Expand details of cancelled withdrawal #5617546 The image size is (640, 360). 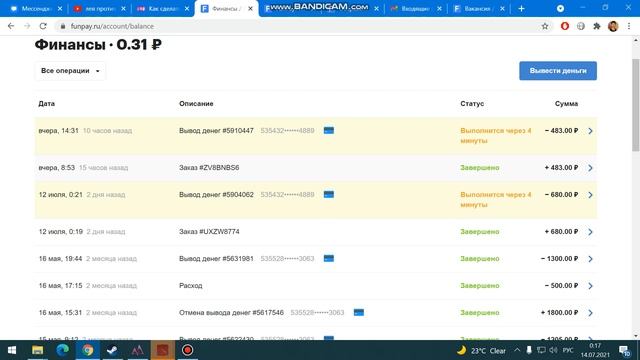[590, 313]
